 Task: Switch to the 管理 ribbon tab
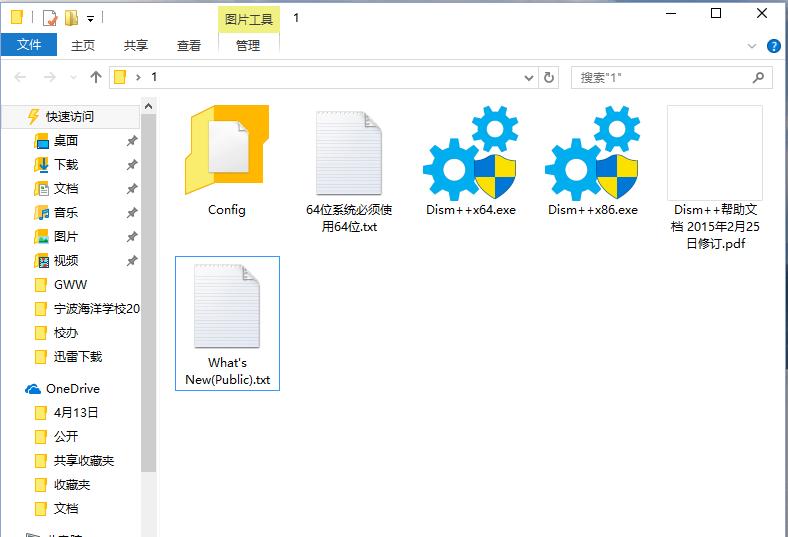pos(248,45)
